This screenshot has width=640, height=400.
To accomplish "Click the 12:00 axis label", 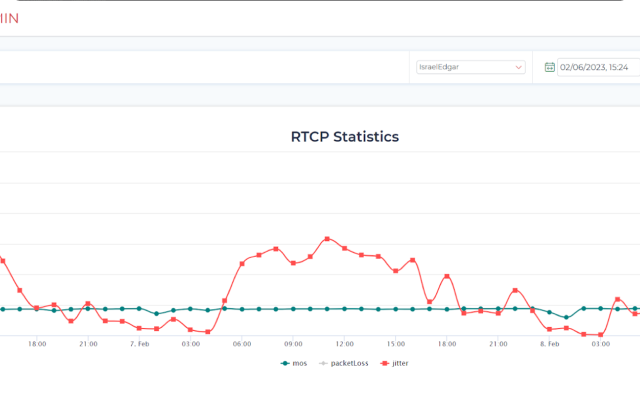I will click(x=344, y=344).
